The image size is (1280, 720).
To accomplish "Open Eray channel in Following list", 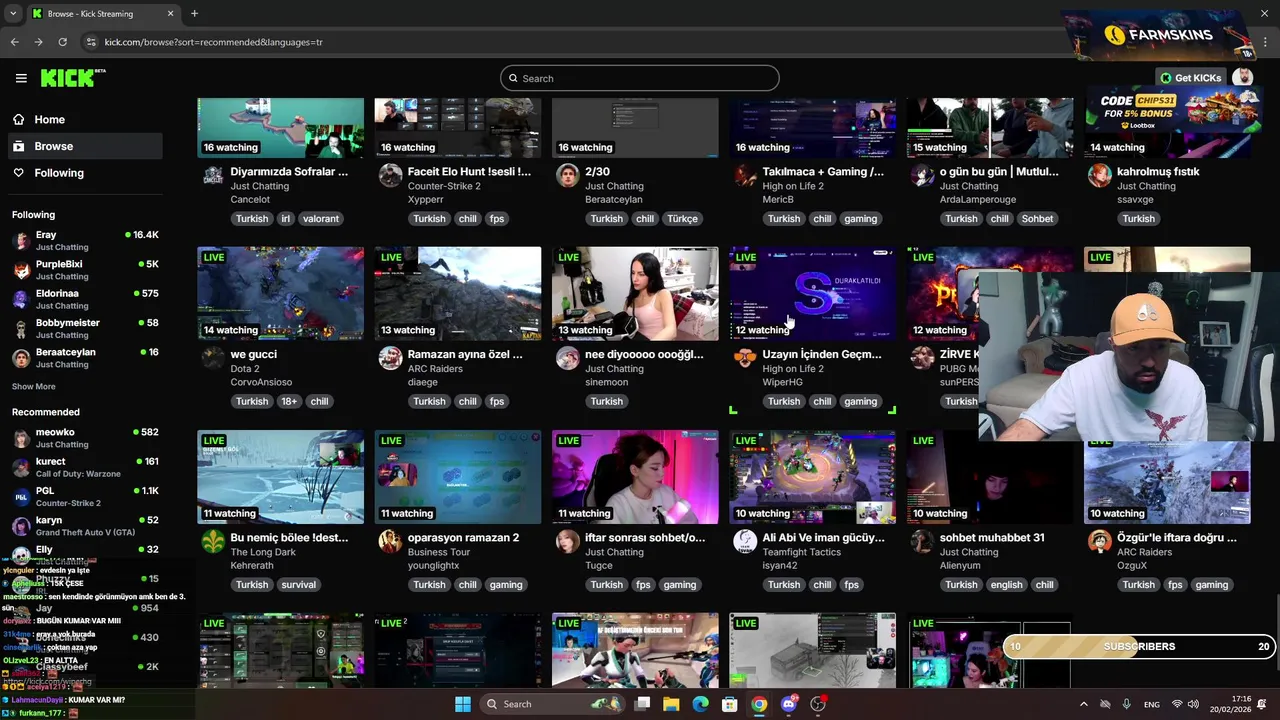I will (x=85, y=240).
